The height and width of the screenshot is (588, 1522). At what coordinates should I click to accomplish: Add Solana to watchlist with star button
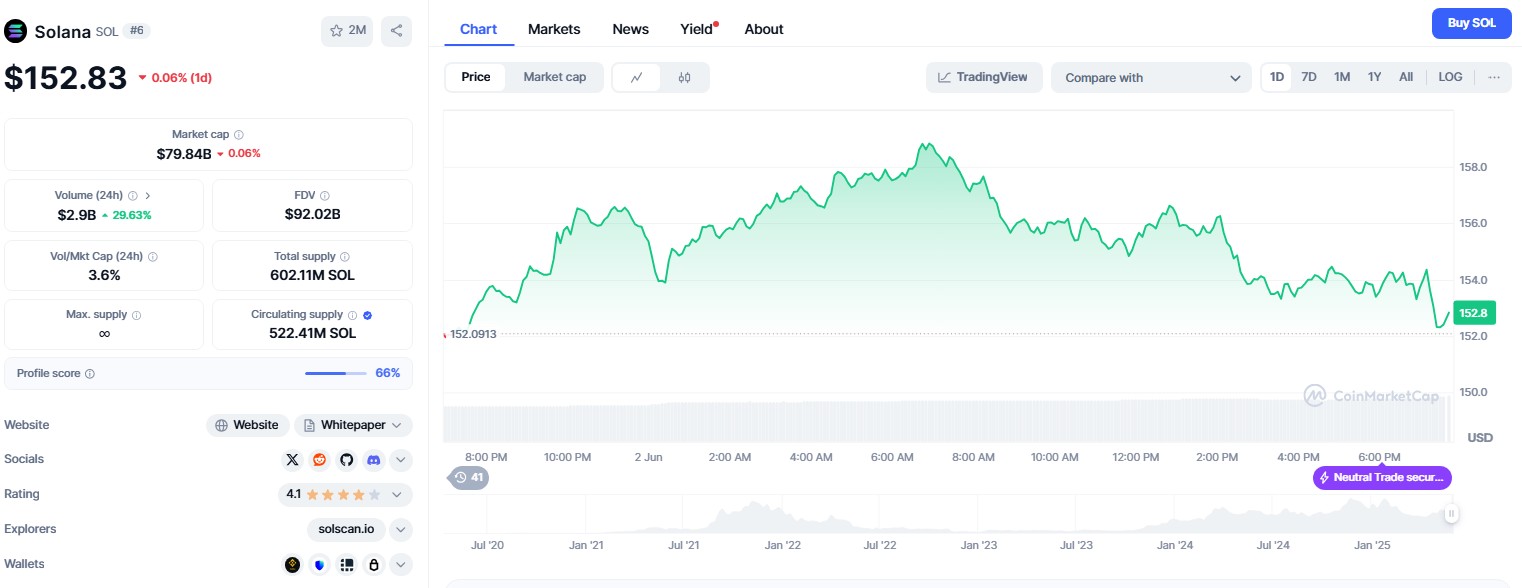click(x=347, y=31)
